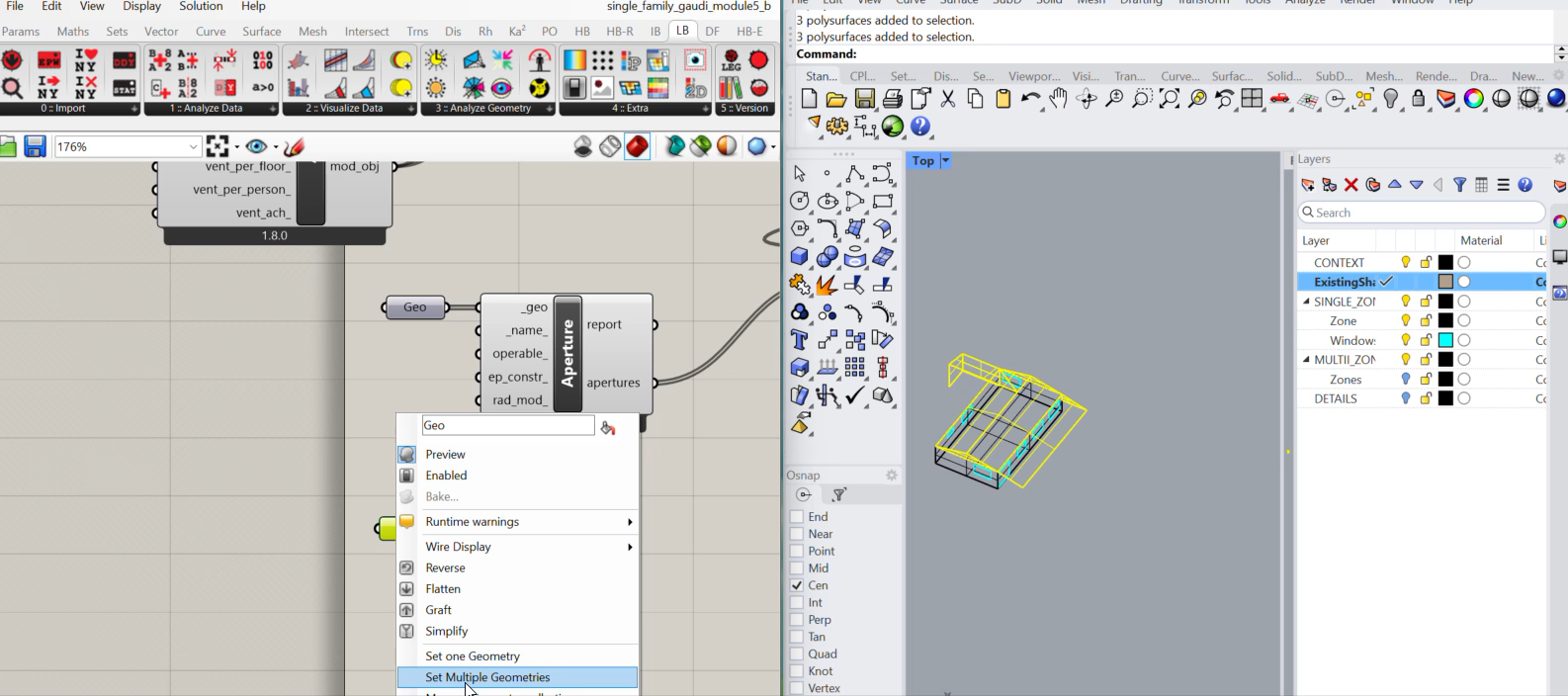This screenshot has height=696, width=1568.
Task: Select Flatten in the context menu
Action: pyautogui.click(x=517, y=589)
